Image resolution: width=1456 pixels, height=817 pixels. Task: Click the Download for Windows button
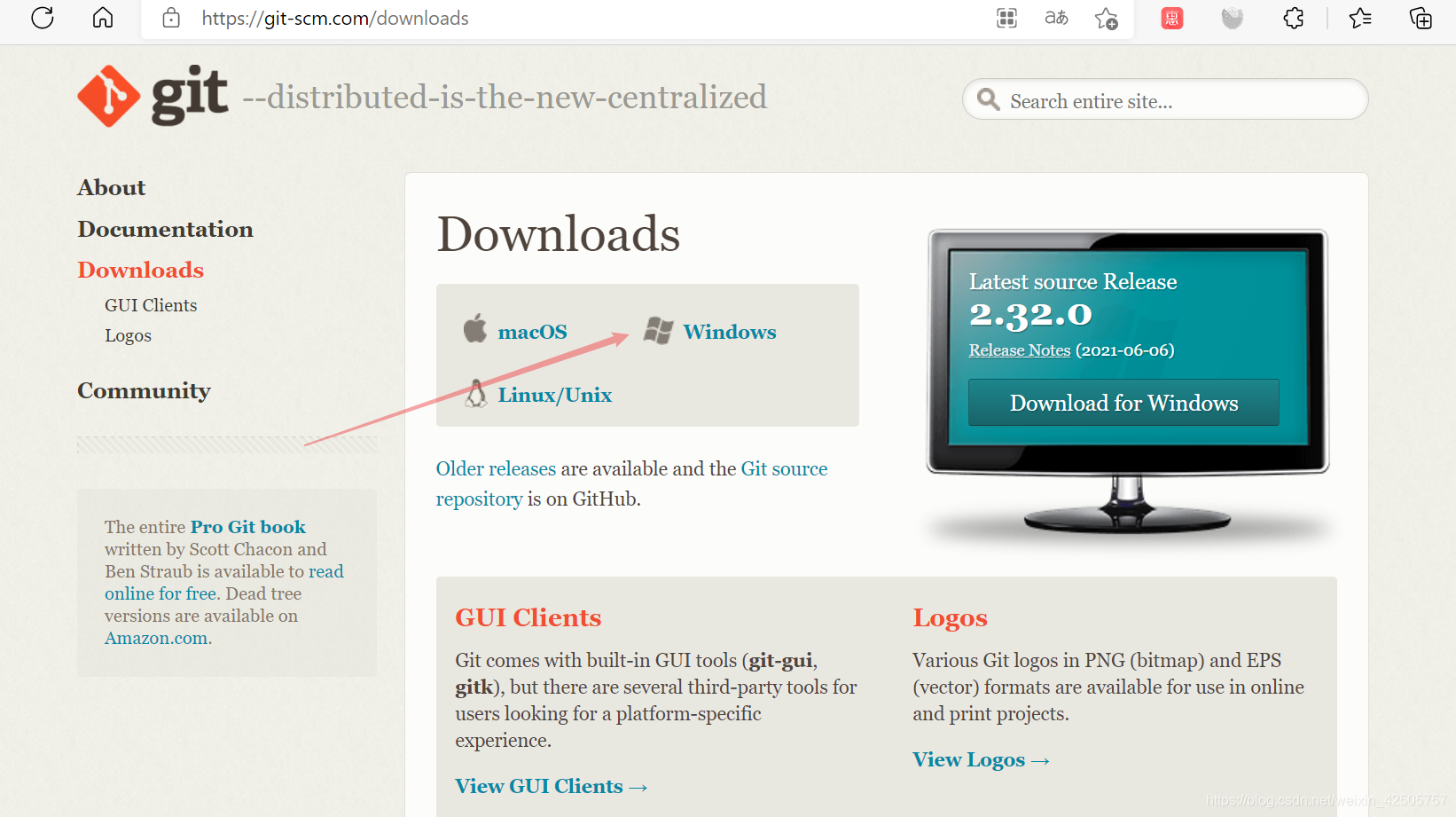click(x=1123, y=403)
